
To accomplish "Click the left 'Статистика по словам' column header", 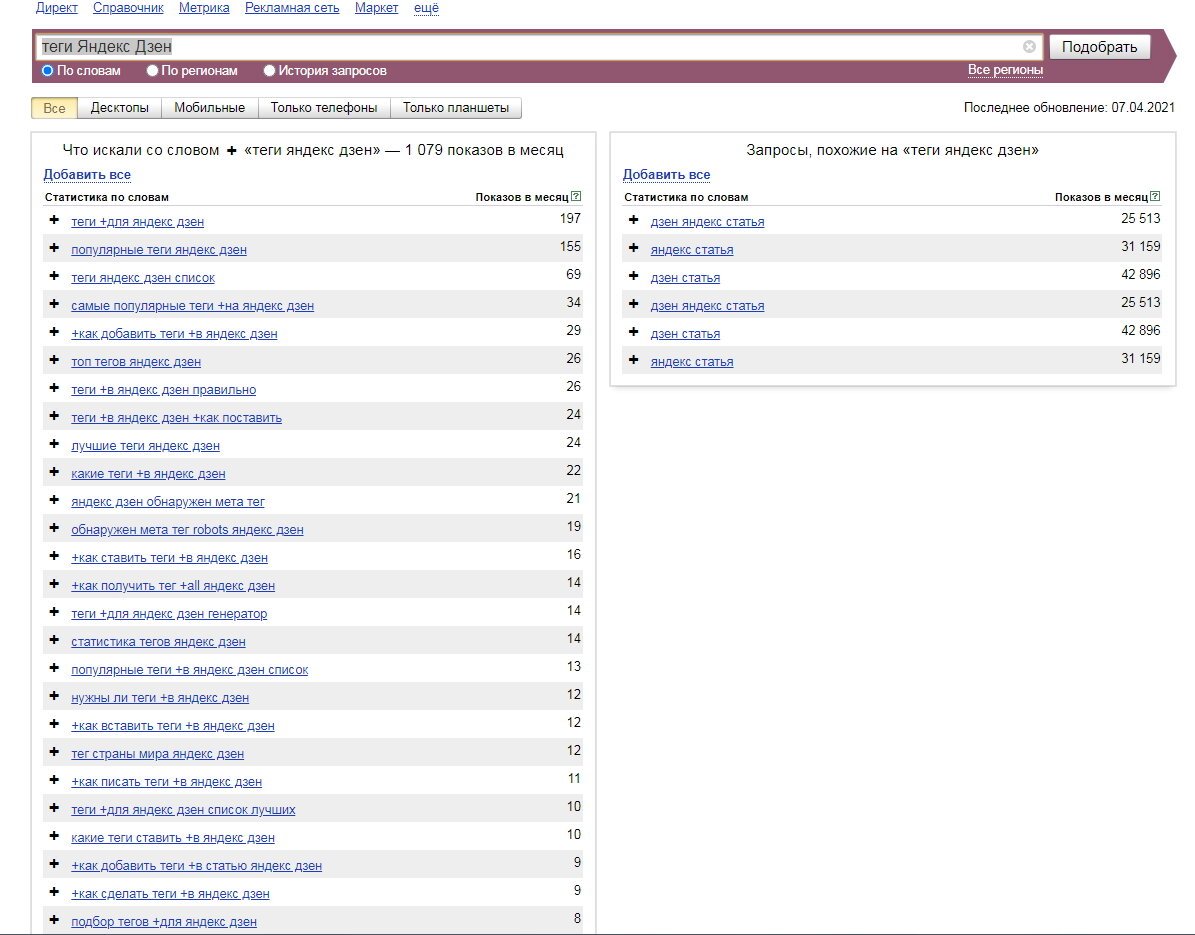I will 107,197.
